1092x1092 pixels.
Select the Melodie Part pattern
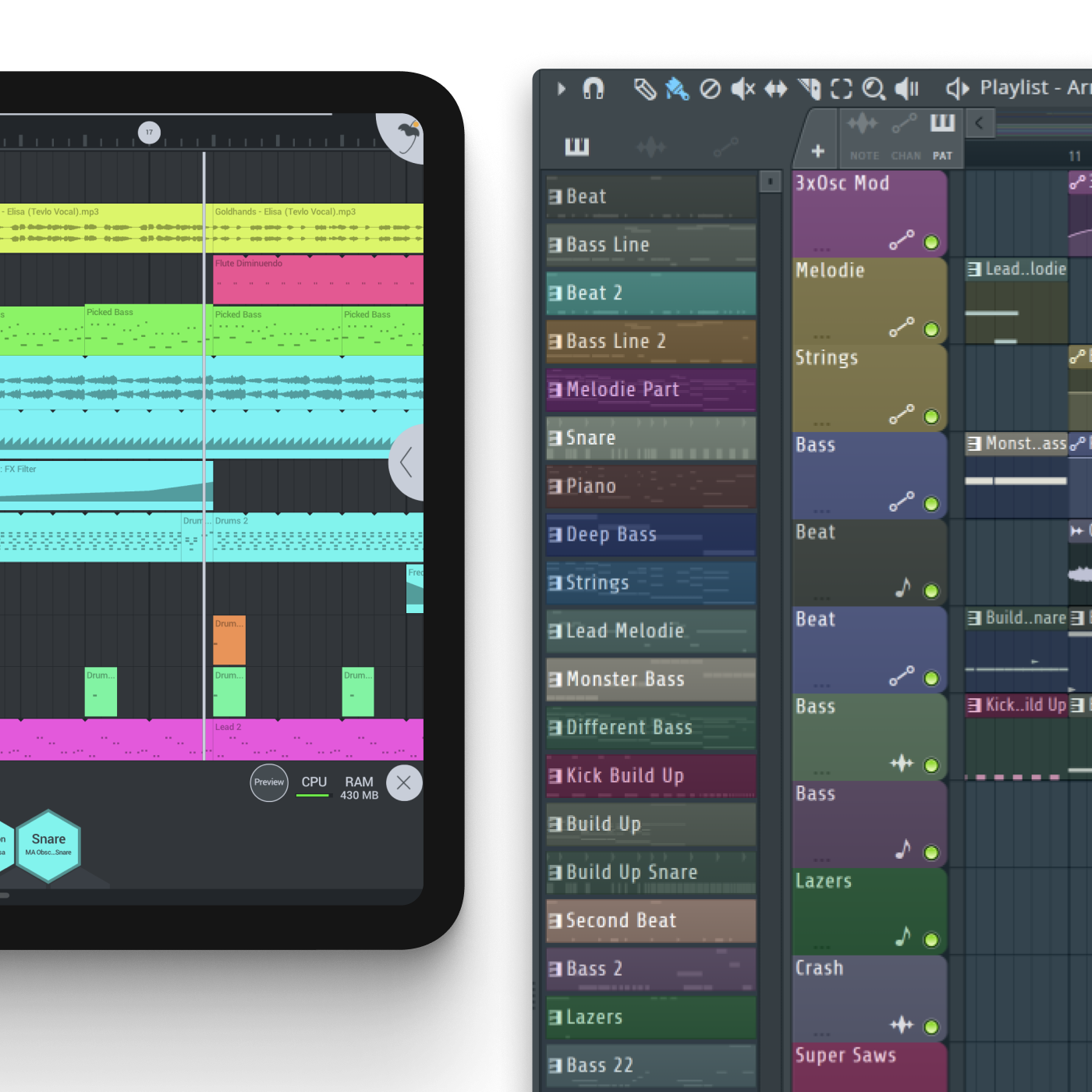point(651,390)
